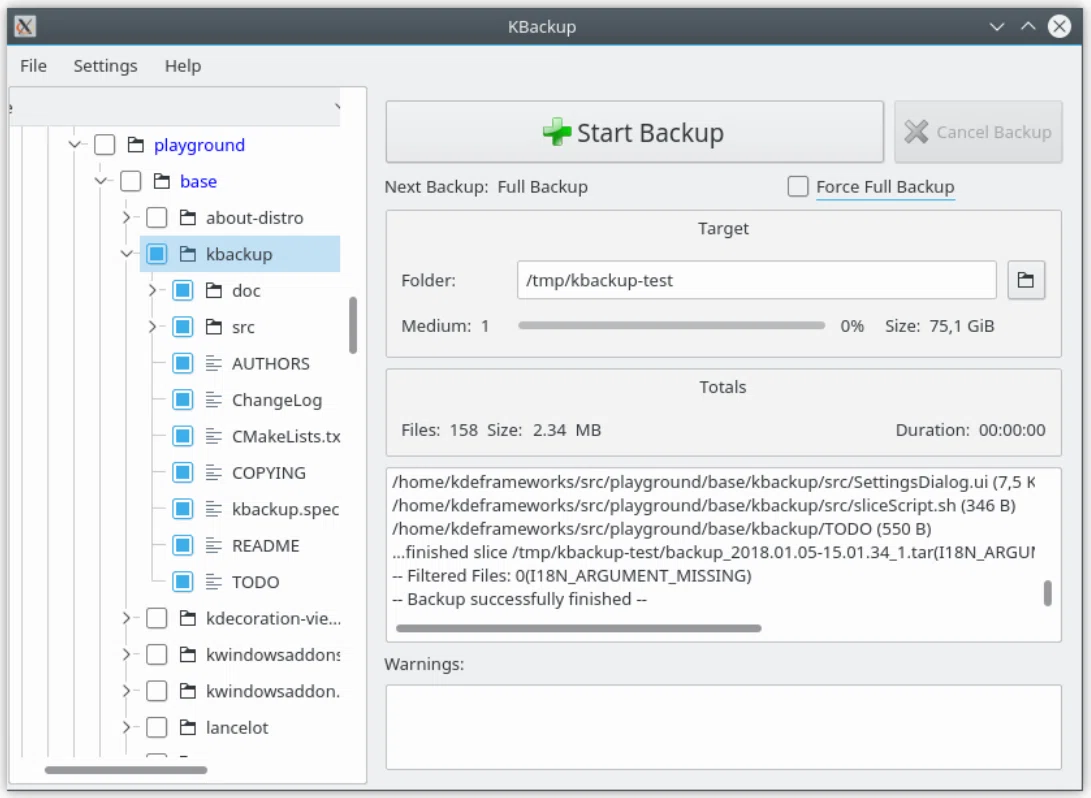Click the tree header sort chevron

(x=337, y=107)
